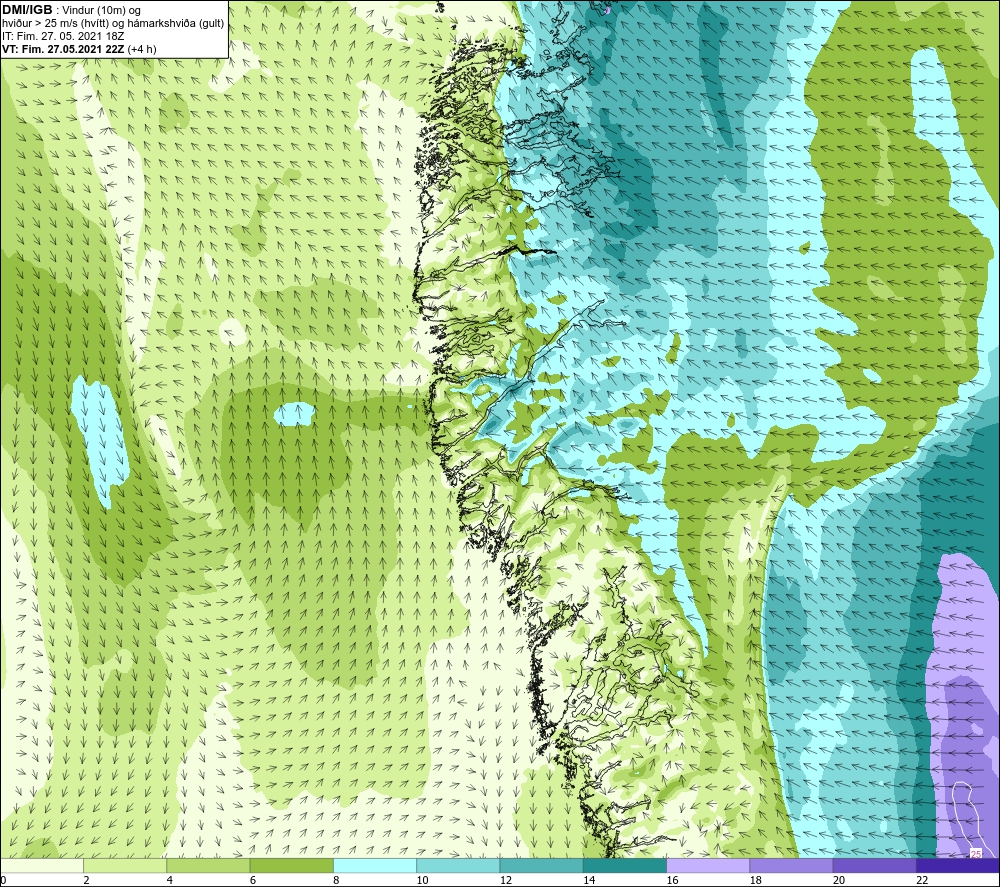Image resolution: width=1000 pixels, height=887 pixels.
Task: Click the '25' gust contour label
Action: point(976,853)
